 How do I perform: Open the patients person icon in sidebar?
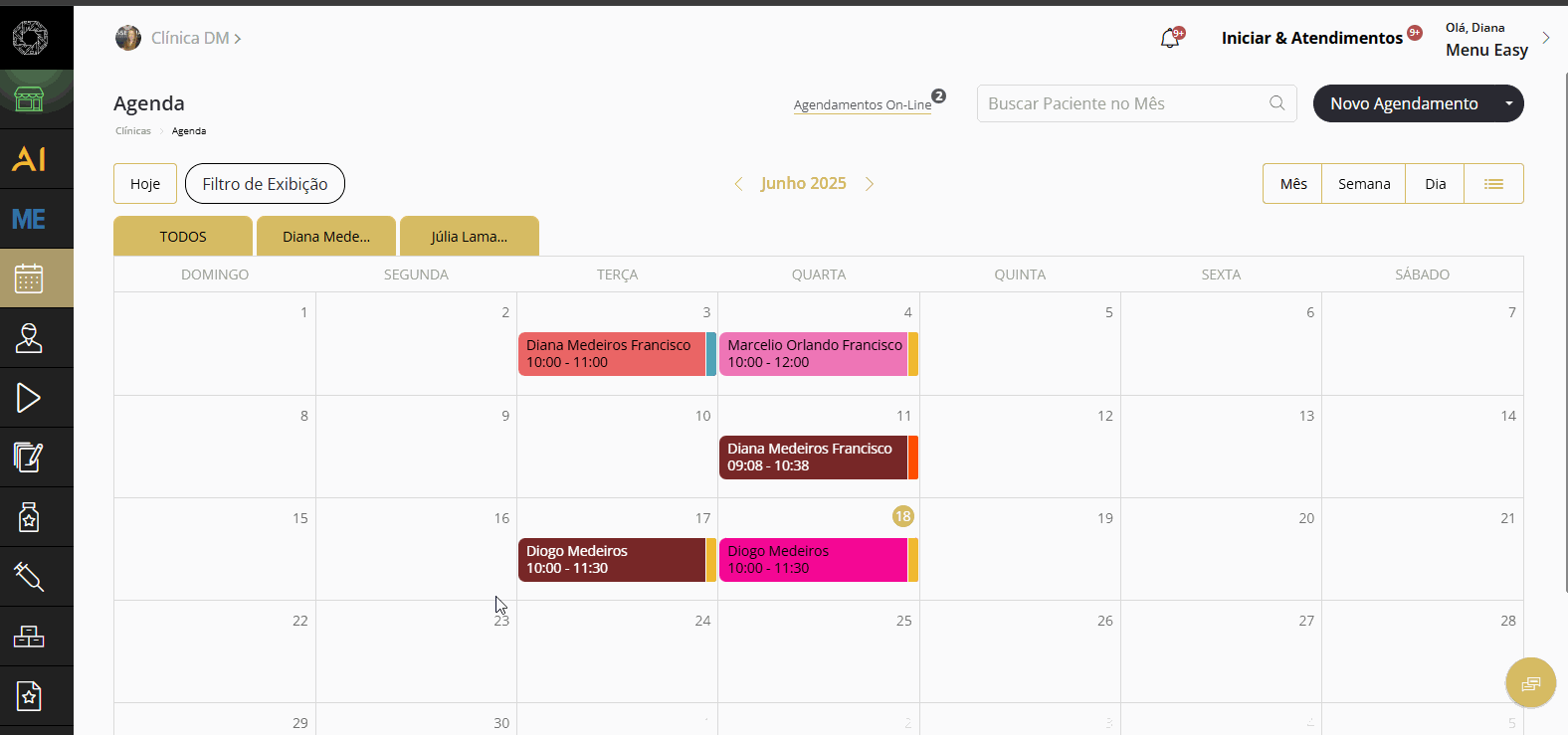29,338
